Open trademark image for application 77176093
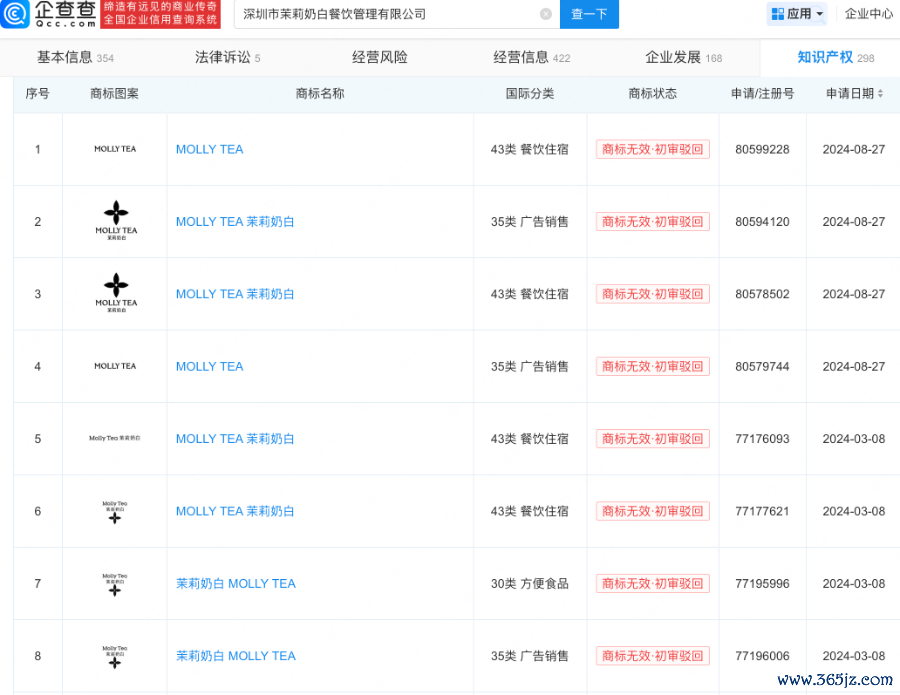This screenshot has width=900, height=695. click(115, 438)
